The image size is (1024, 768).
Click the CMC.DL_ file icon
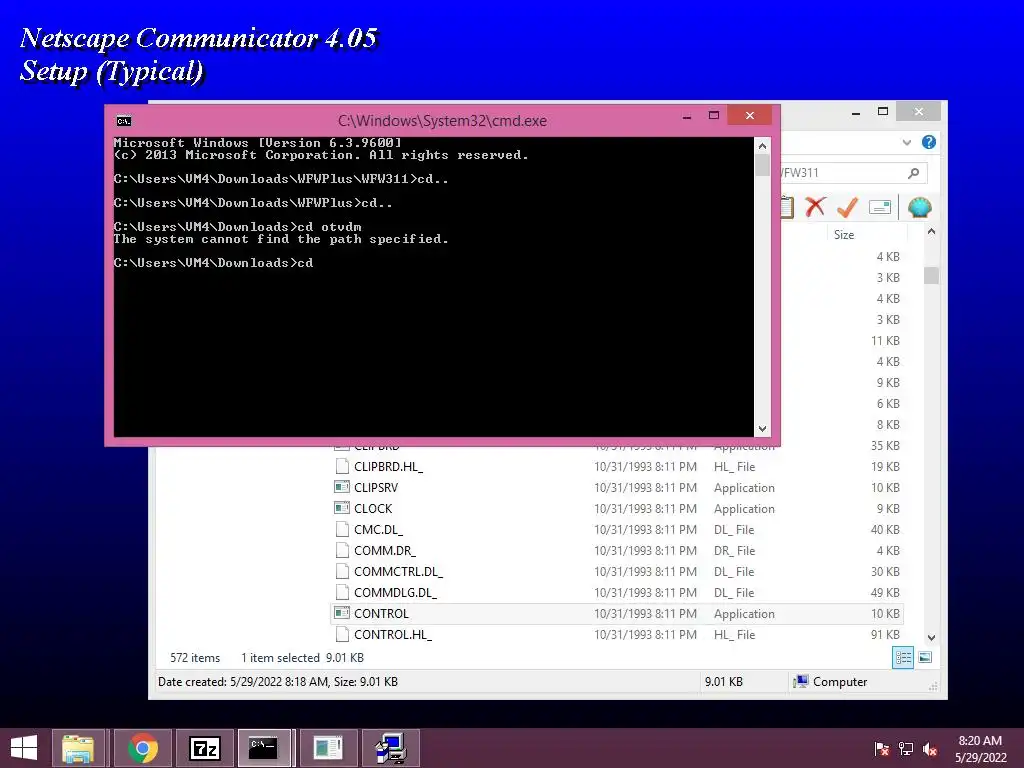pyautogui.click(x=342, y=529)
